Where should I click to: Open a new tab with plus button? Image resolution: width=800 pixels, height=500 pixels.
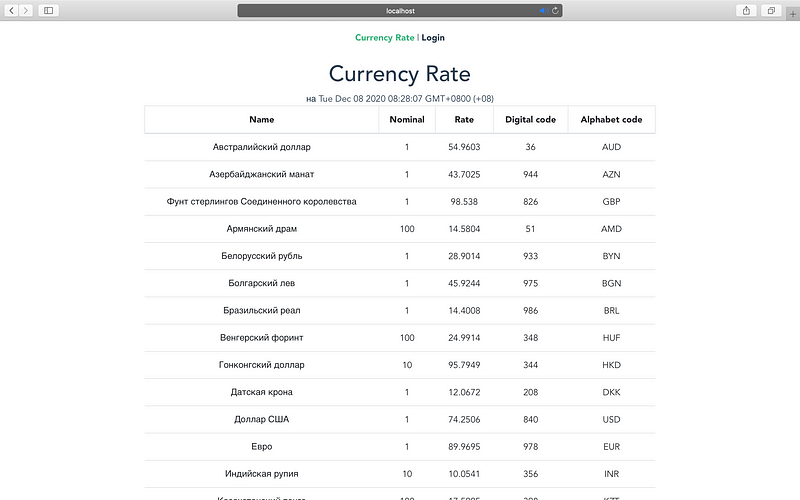[793, 14]
